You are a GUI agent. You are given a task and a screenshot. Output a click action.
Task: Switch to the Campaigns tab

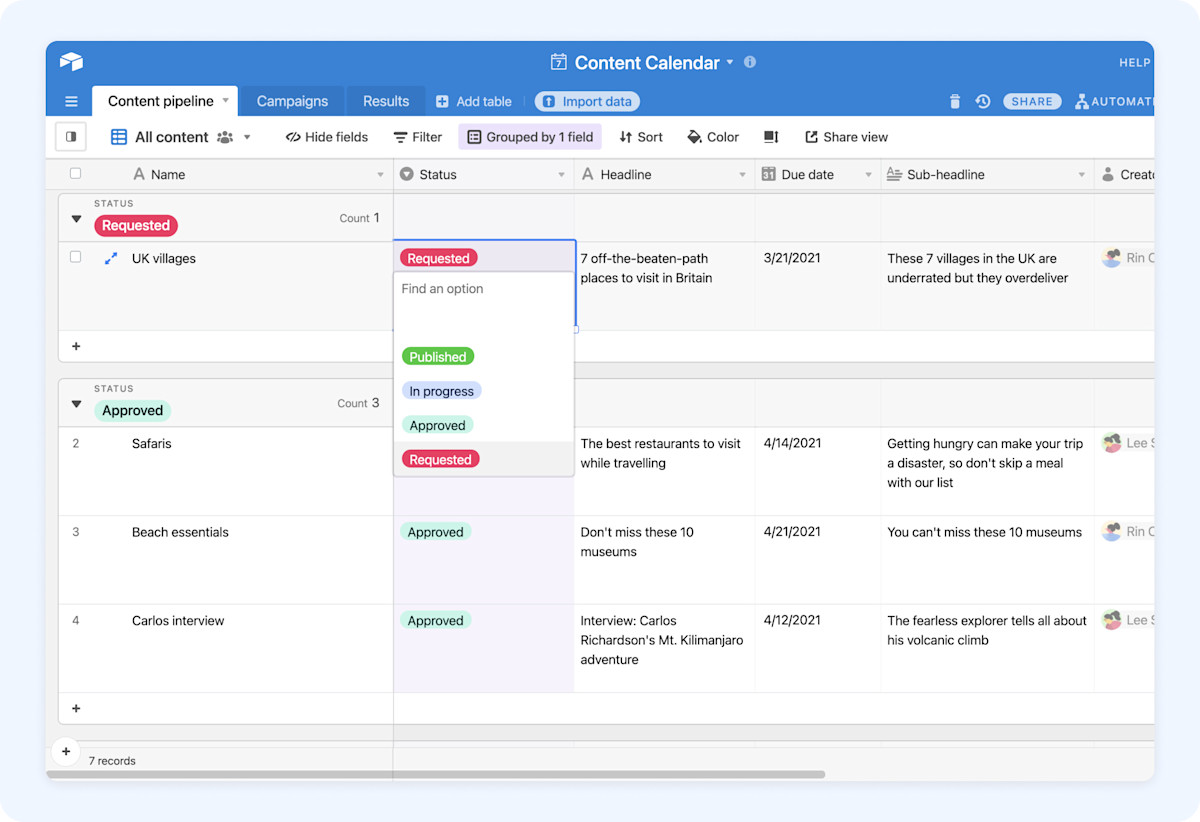(x=292, y=100)
